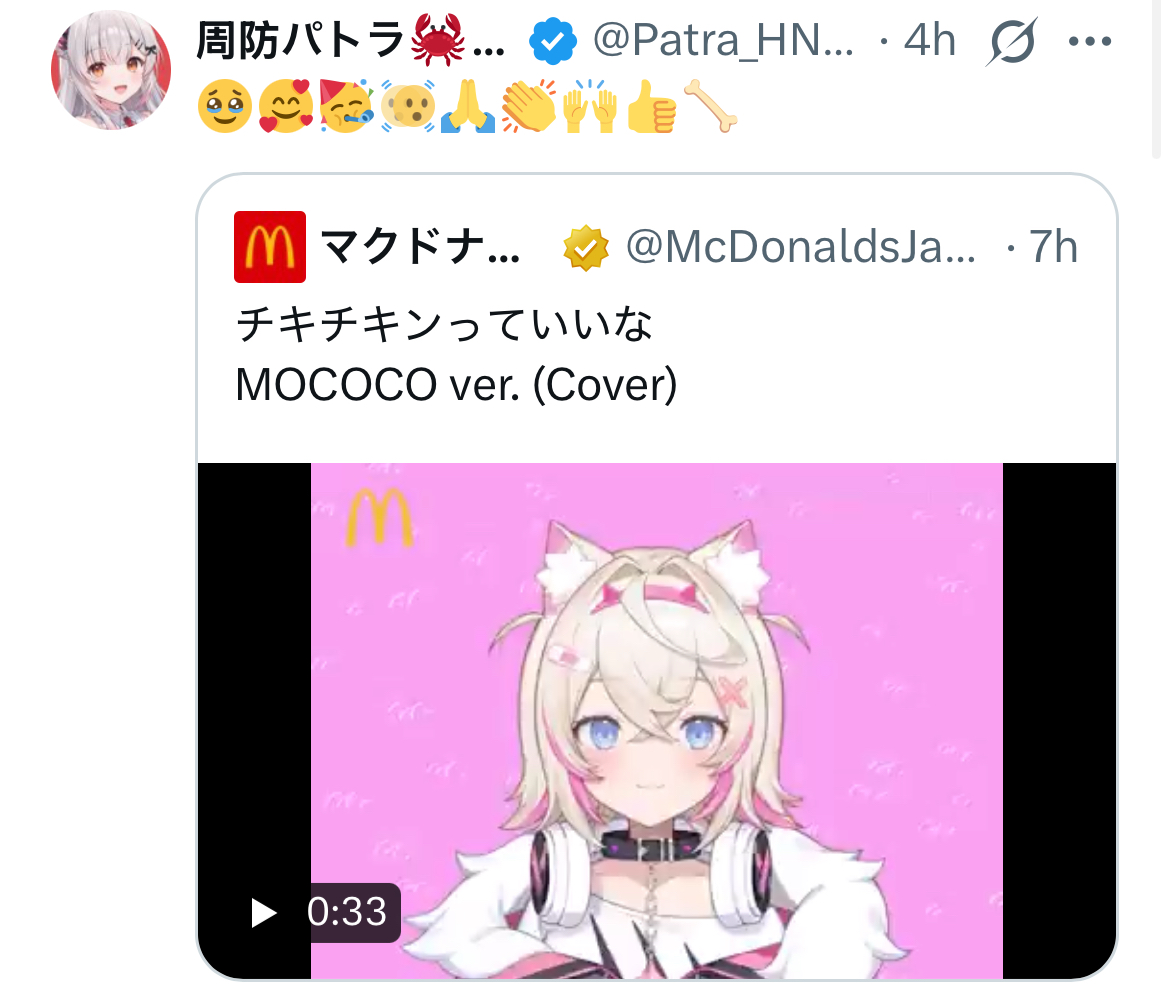Click the blue verified checkmark badge
This screenshot has width=1170, height=1005.
point(552,41)
